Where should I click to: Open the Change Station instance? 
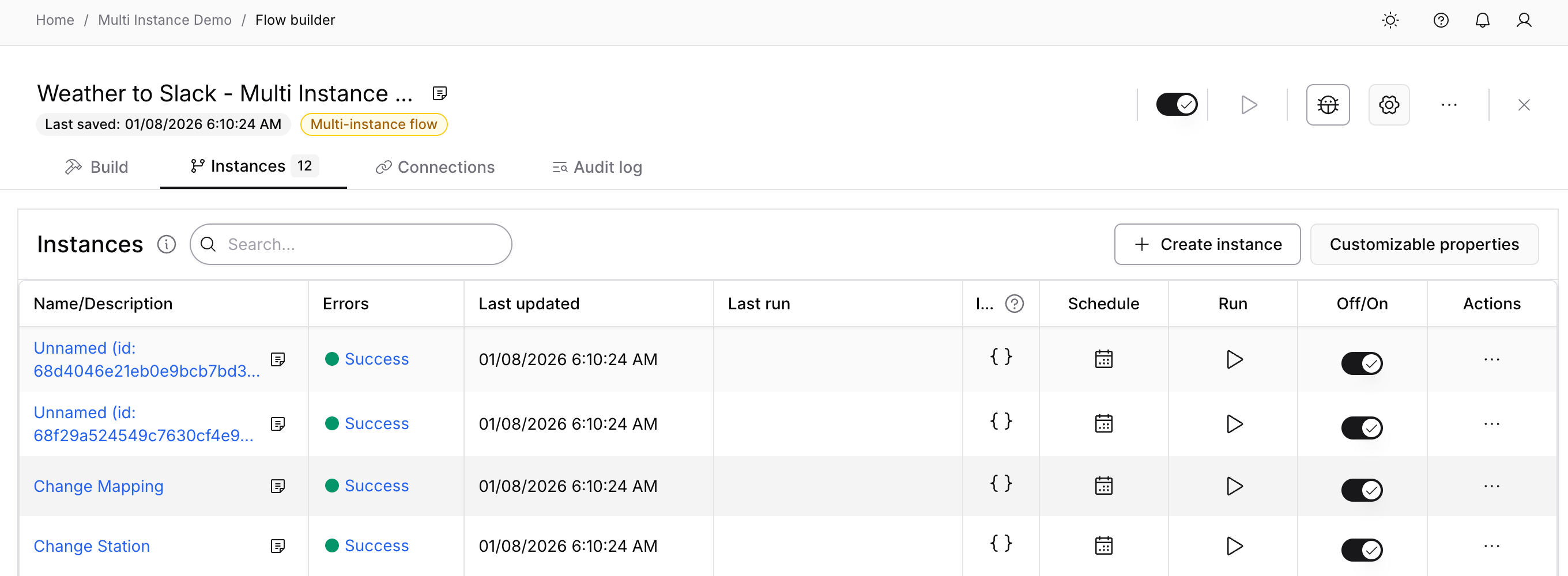[92, 546]
